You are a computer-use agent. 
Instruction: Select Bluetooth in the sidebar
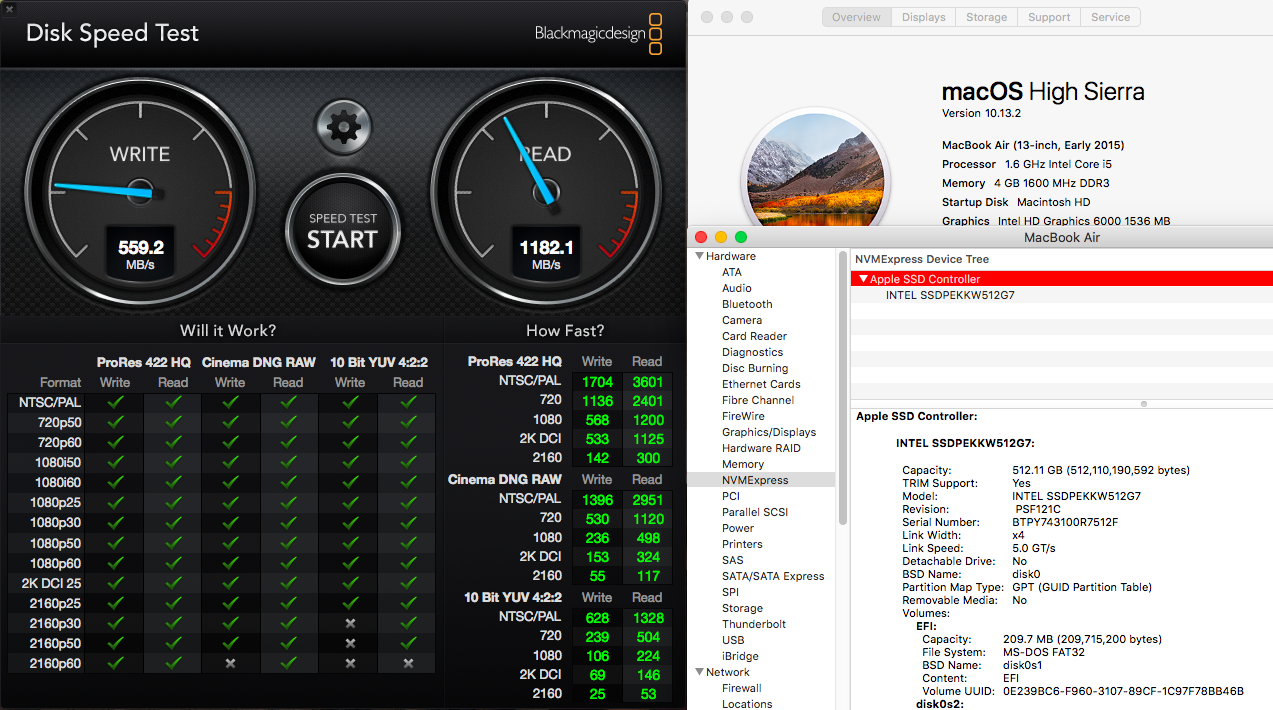tap(747, 304)
